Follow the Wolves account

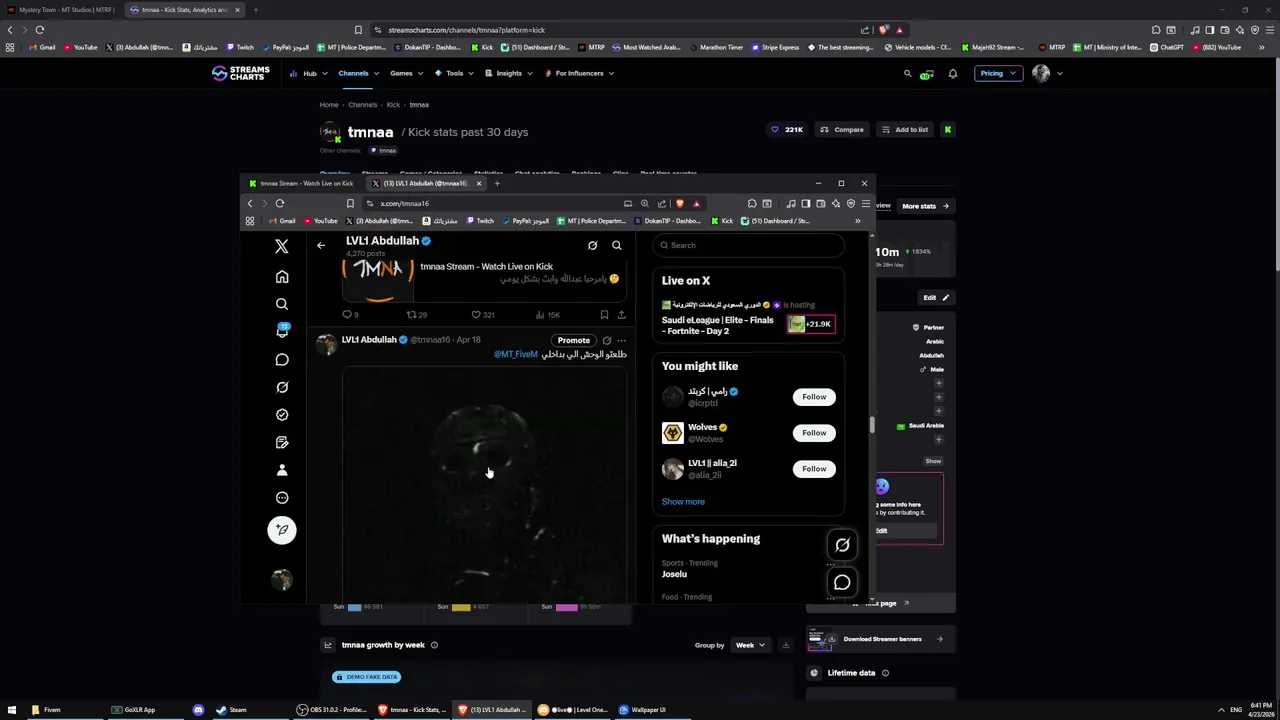(814, 433)
